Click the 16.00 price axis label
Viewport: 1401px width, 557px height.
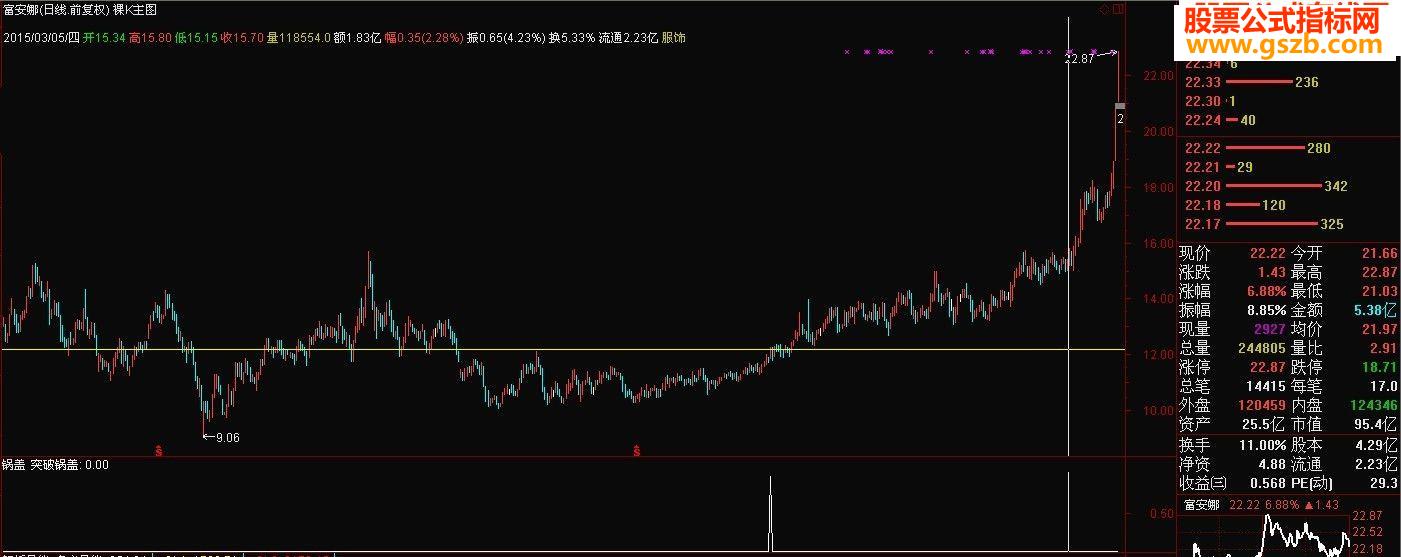(1159, 243)
